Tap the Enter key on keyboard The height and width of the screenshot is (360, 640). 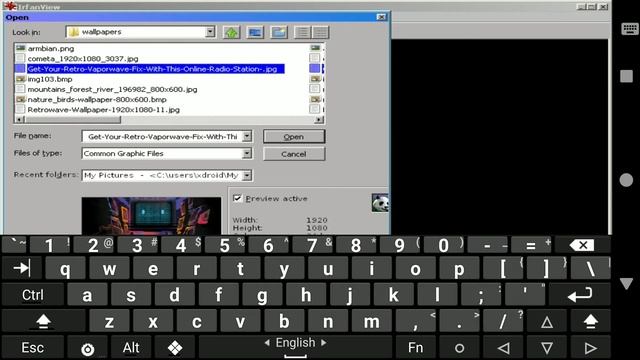click(x=579, y=295)
